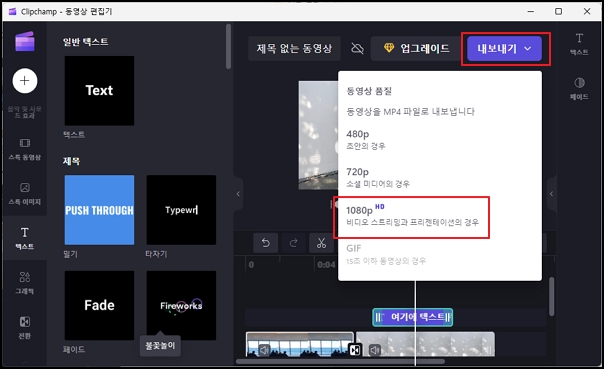Open the Transitions (전환) sidebar section

pyautogui.click(x=25, y=327)
